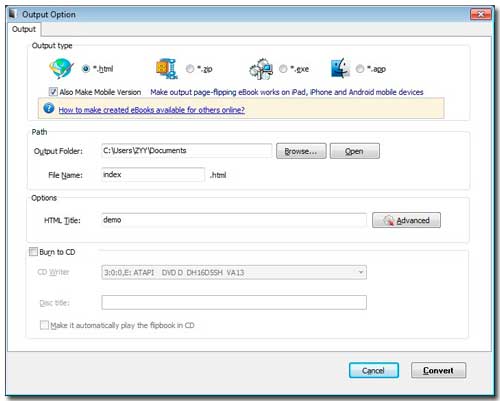Click the EXE gears output icon
The height and width of the screenshot is (401, 500).
coord(261,69)
